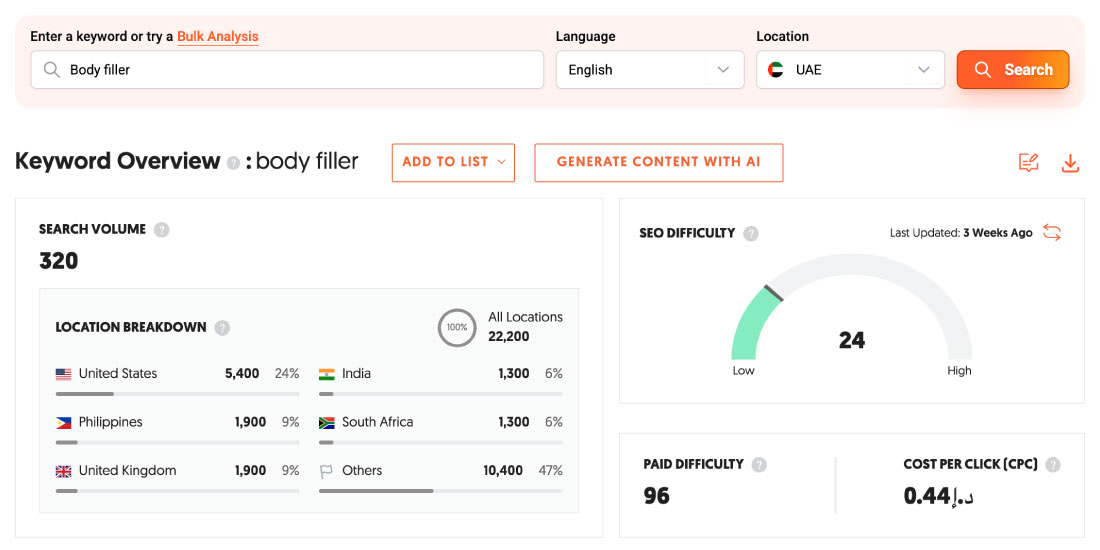Click the download export icon
Image resolution: width=1100 pixels, height=550 pixels.
(1070, 163)
